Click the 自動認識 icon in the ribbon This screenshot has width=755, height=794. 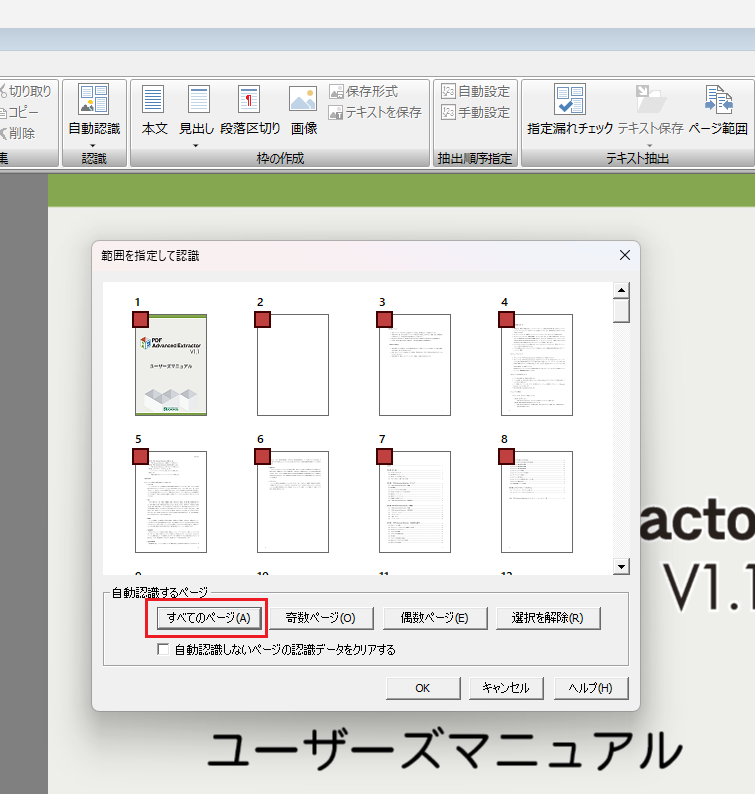[x=94, y=100]
